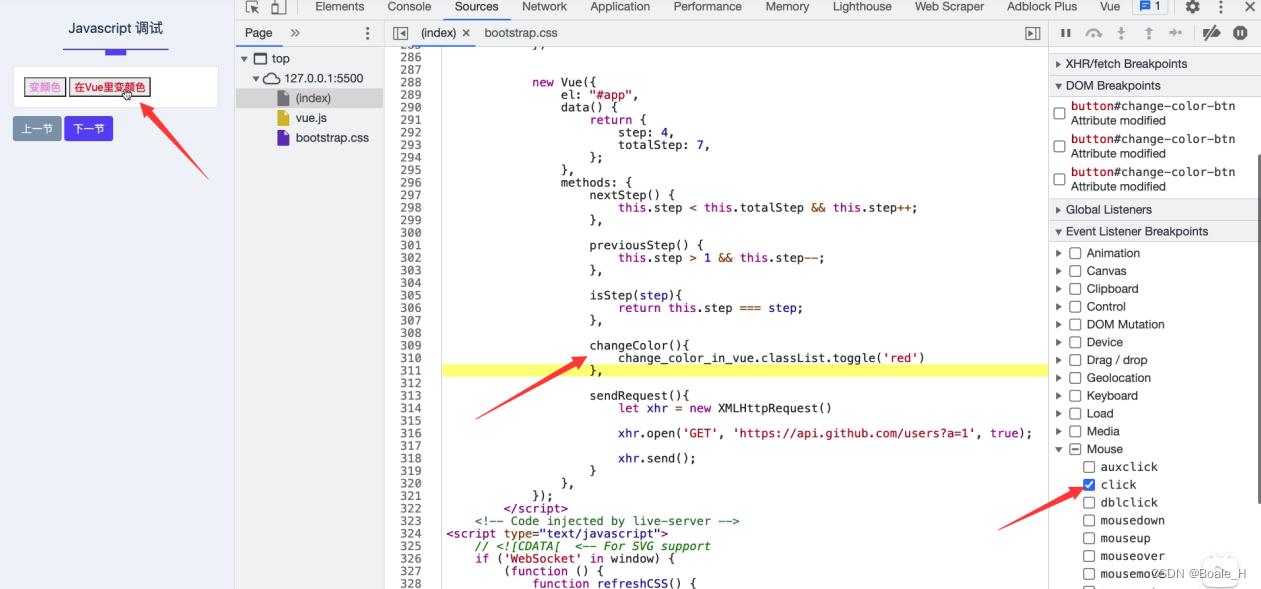Expand the Global Listeners section

click(x=1059, y=210)
